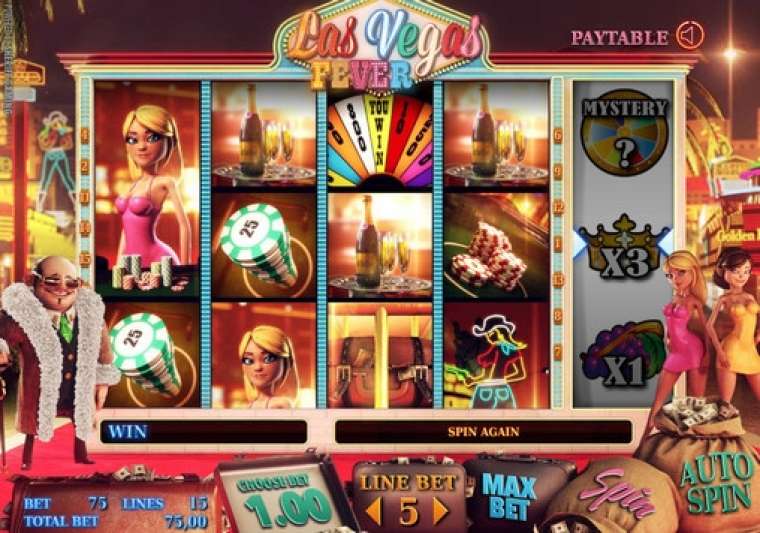
Task: Click the WIN amount display field
Action: click(x=204, y=432)
